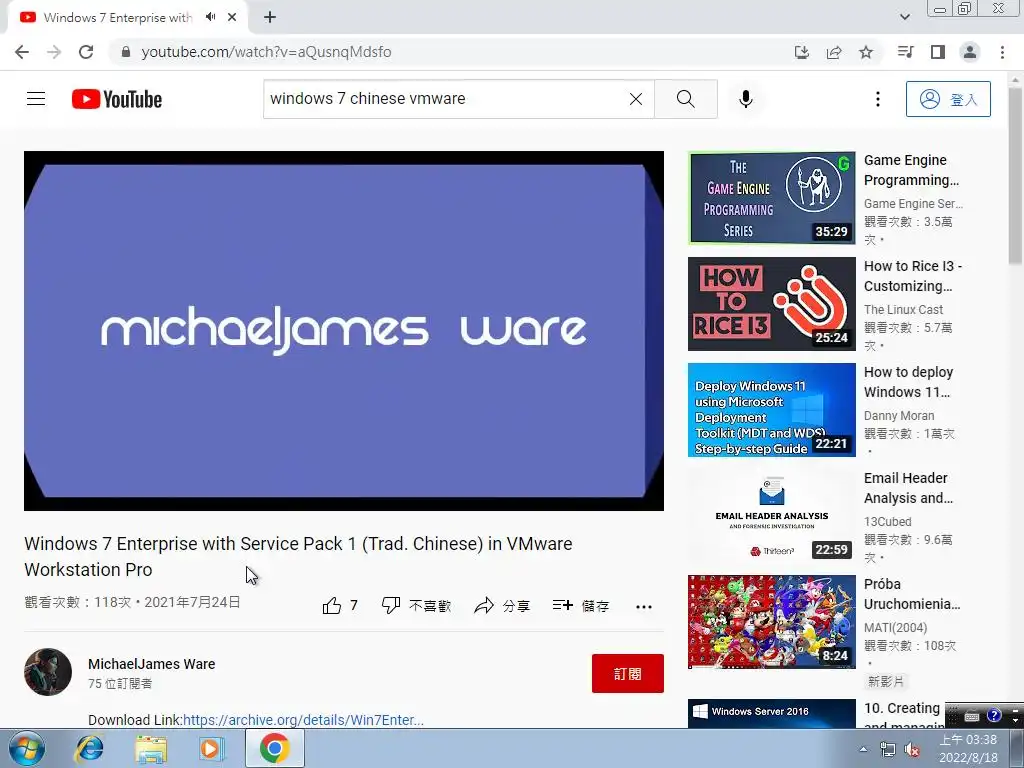Start voice search with microphone

point(746,99)
